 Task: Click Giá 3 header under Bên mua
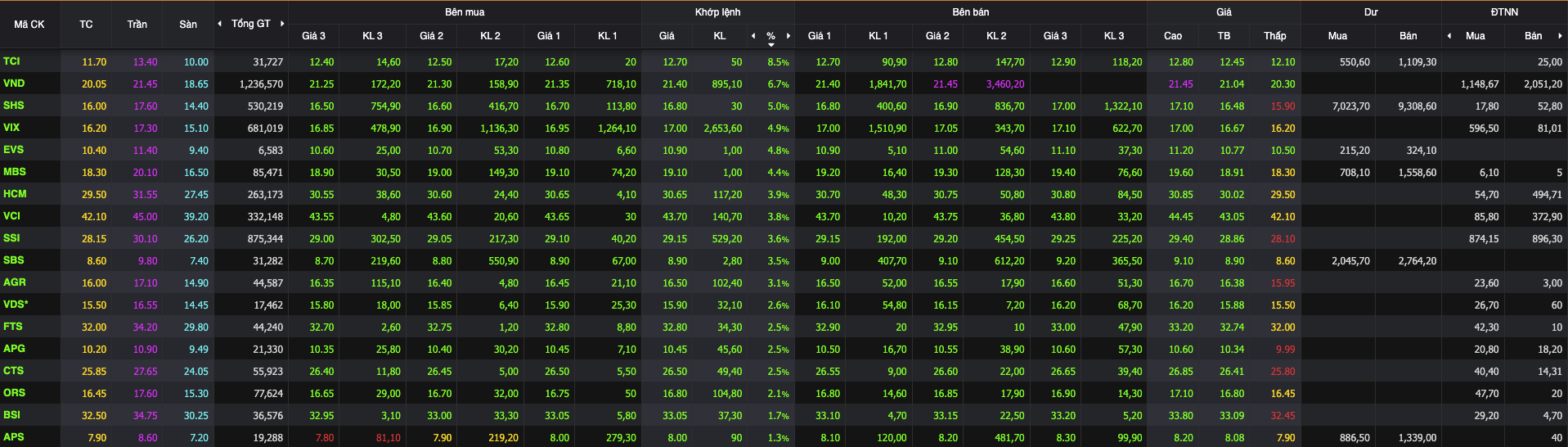click(313, 36)
